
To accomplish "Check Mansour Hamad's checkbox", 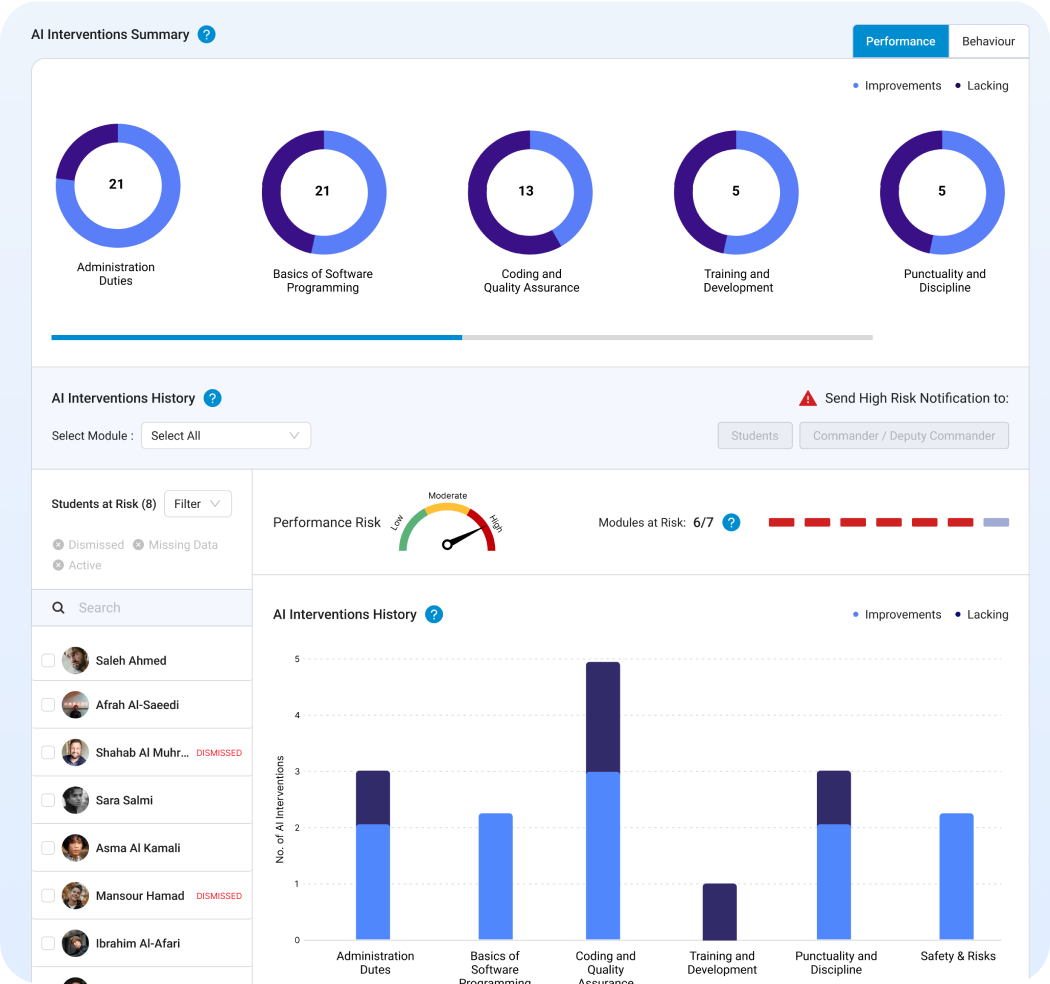I will 48,896.
